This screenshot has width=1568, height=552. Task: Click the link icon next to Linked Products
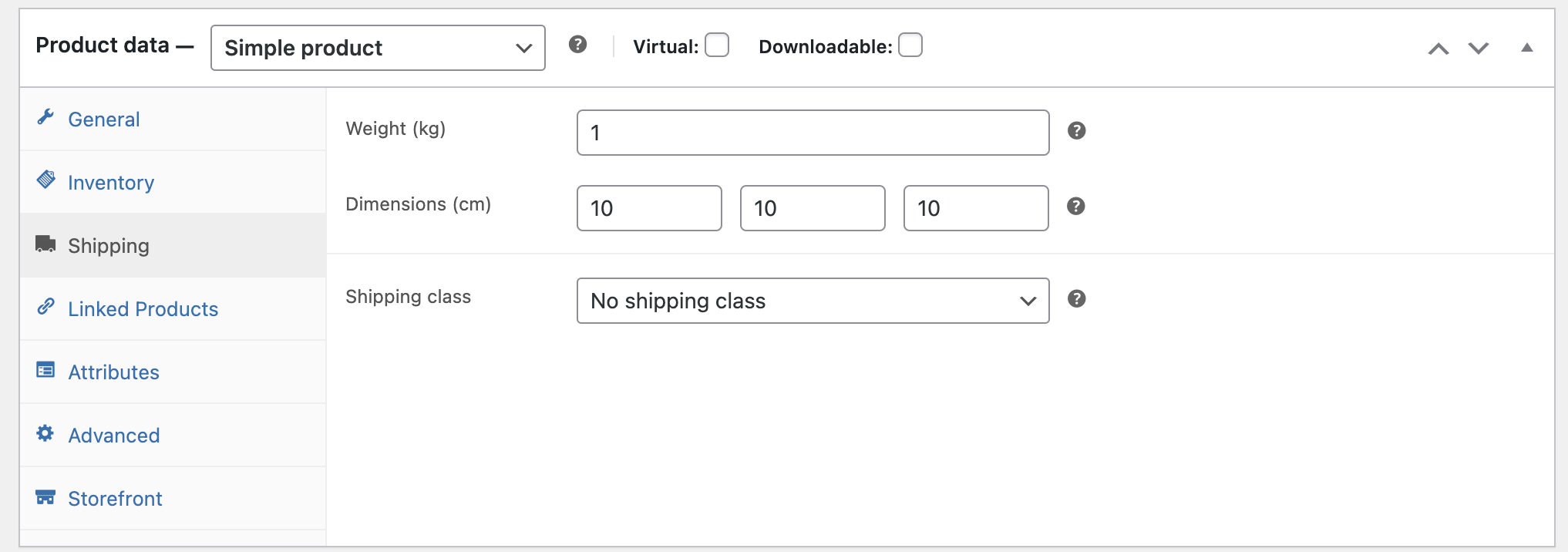[x=45, y=308]
